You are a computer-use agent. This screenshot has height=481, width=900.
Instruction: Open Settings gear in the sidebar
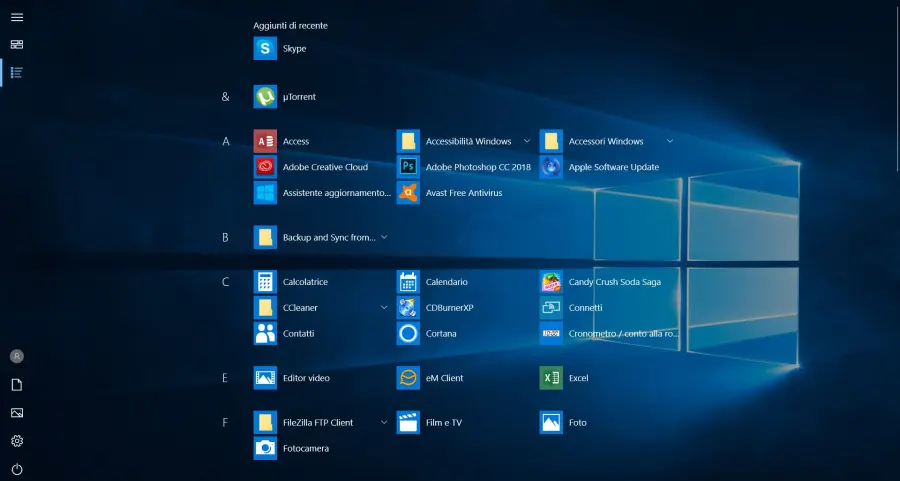point(17,441)
